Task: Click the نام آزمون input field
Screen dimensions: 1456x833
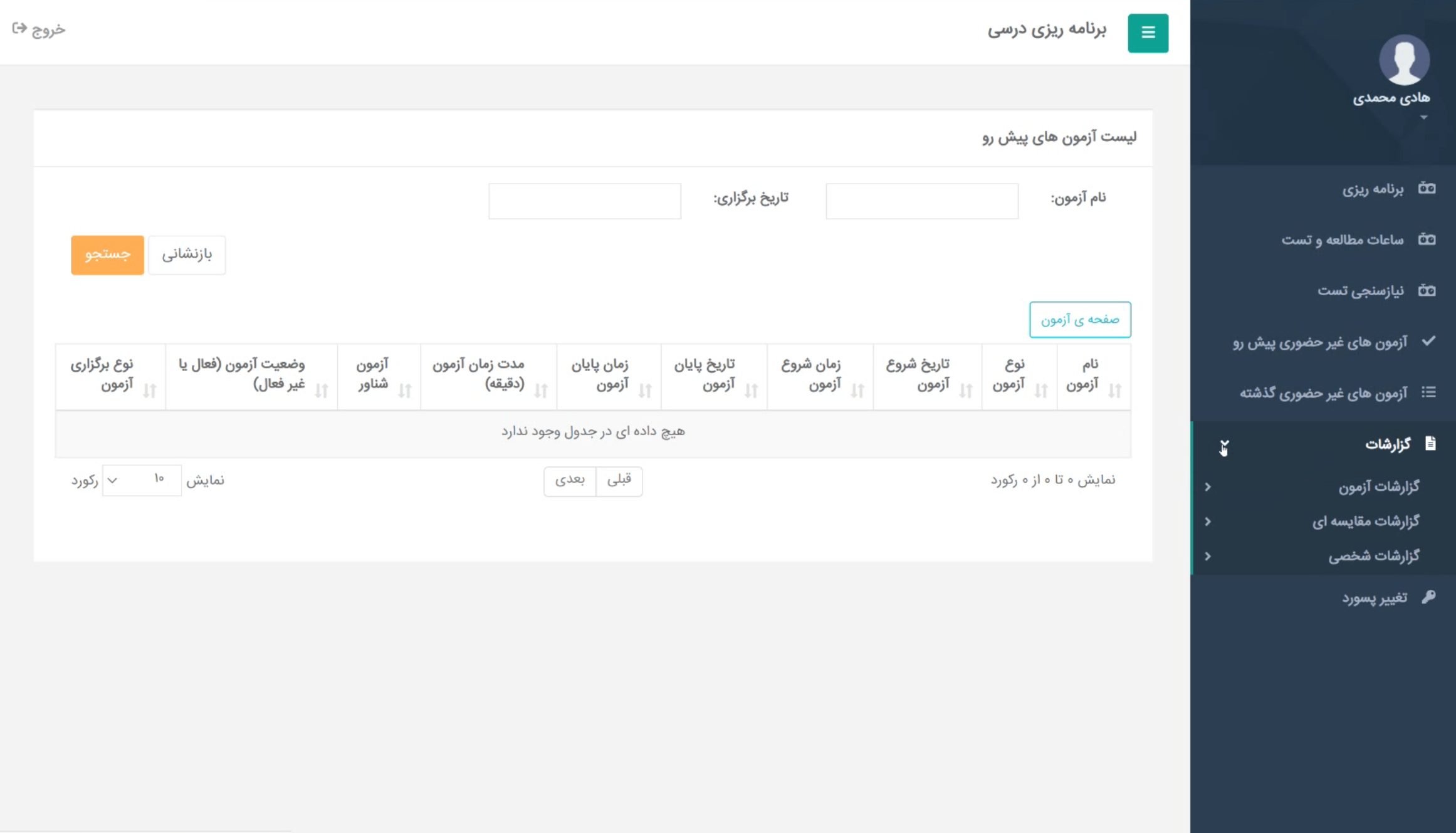Action: (x=921, y=201)
